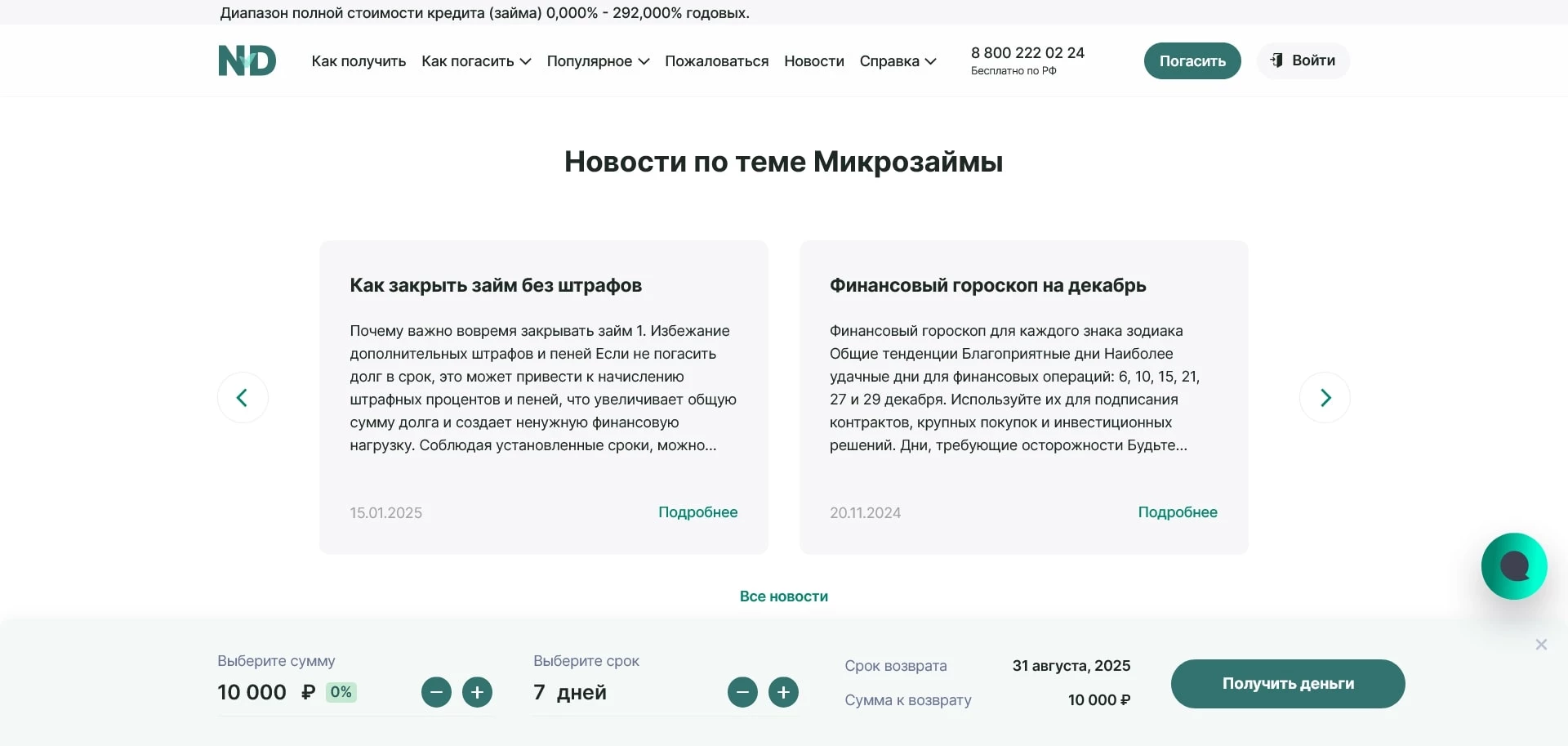Screen dimensions: 1568x746
Task: Open the ND logo homepage
Action: [247, 60]
